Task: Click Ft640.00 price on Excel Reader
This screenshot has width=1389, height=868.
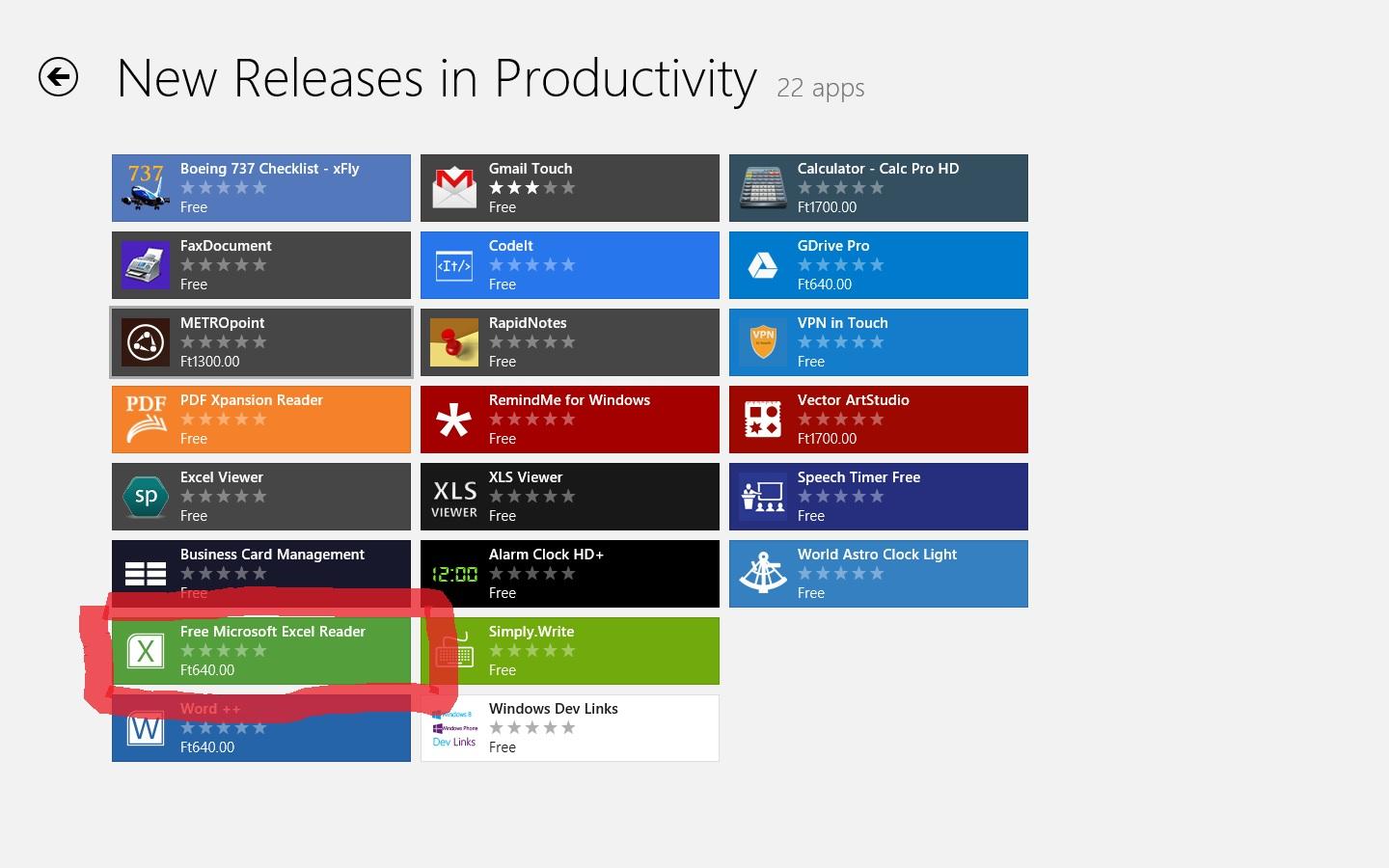Action: [x=207, y=670]
